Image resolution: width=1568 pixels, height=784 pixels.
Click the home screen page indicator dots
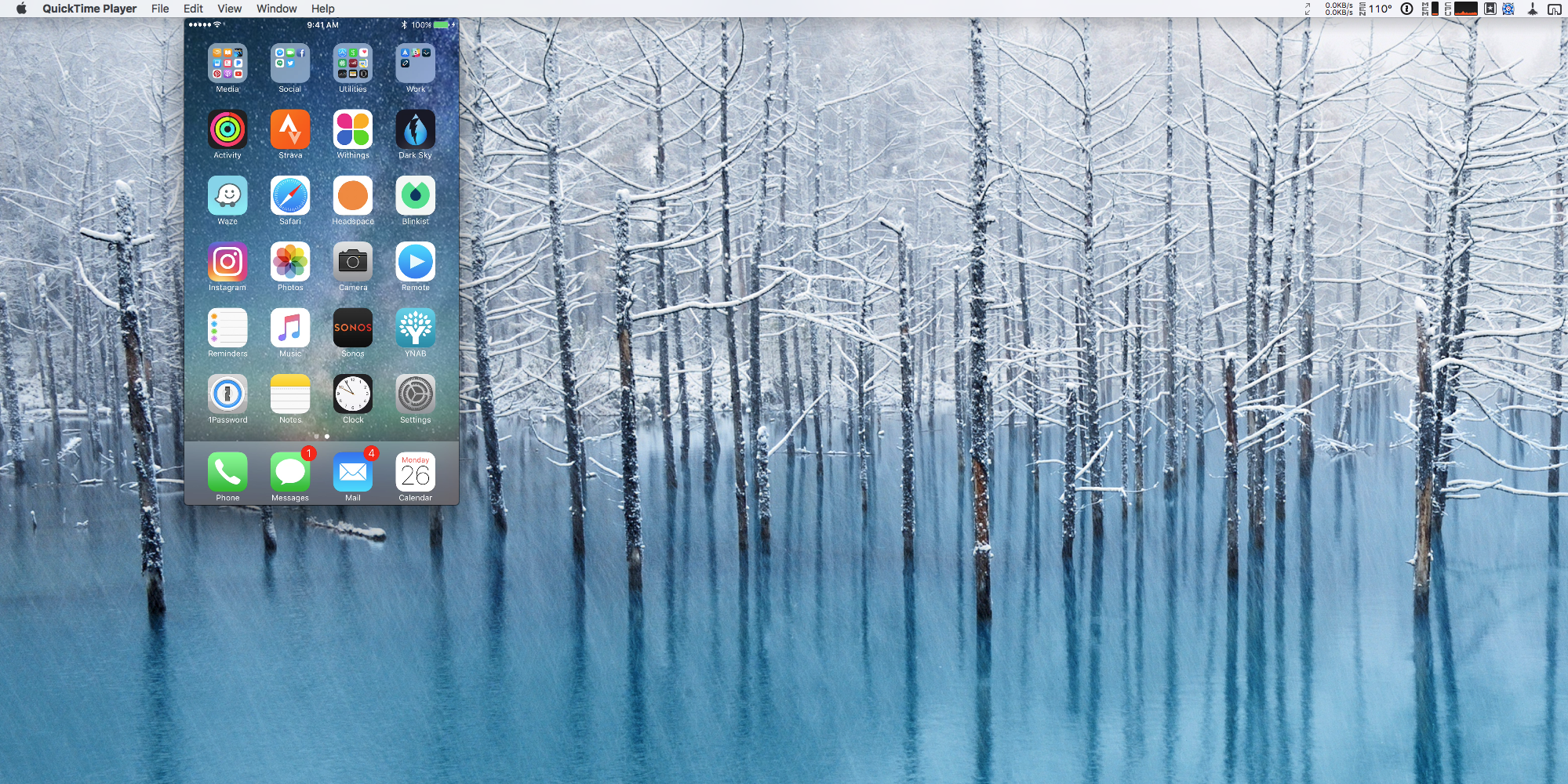point(322,436)
